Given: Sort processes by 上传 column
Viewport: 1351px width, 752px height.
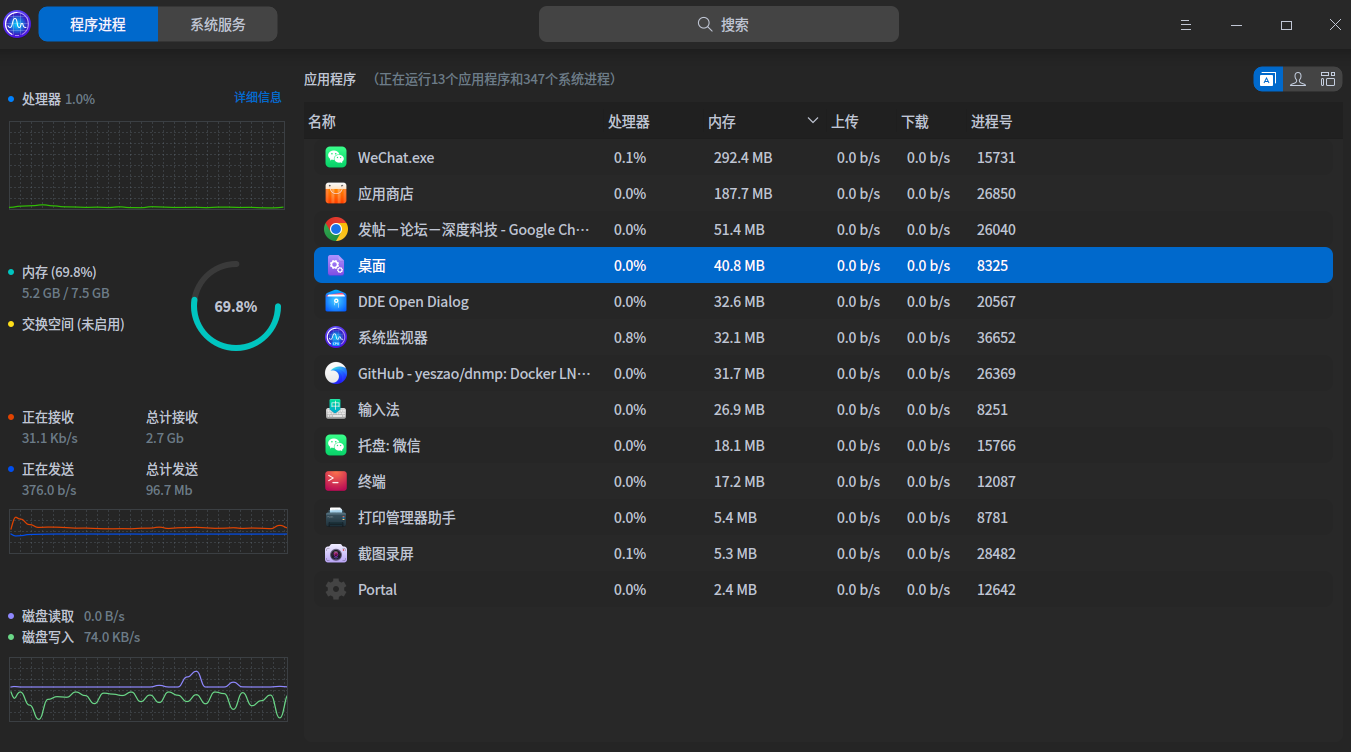Looking at the screenshot, I should [x=845, y=122].
